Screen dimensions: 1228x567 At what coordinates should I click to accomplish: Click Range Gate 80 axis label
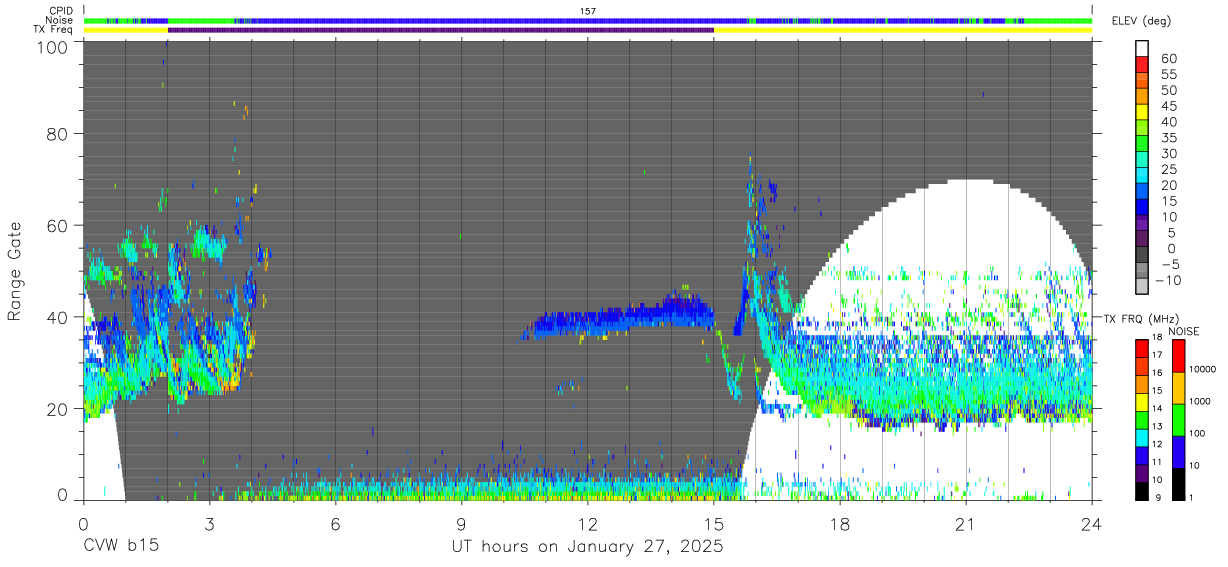click(x=58, y=133)
